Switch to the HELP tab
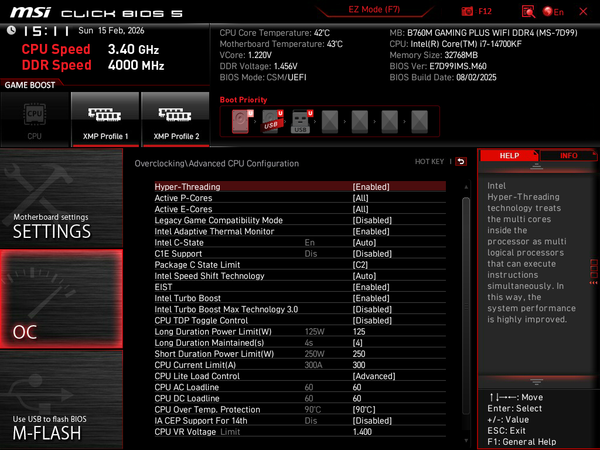Screen dimensions: 600x450 click(x=509, y=156)
